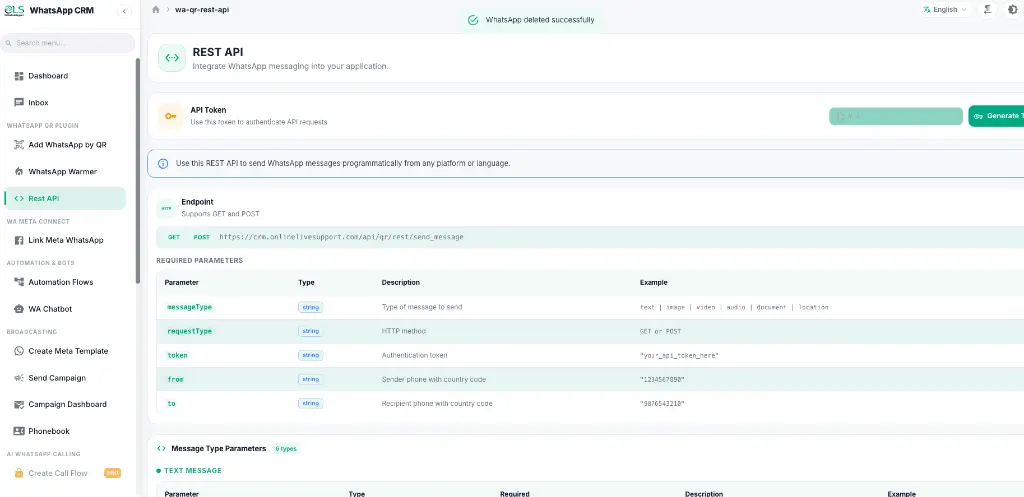Screen dimensions: 1024x497
Task: Click the string badge in messageType row
Action: [x=310, y=307]
